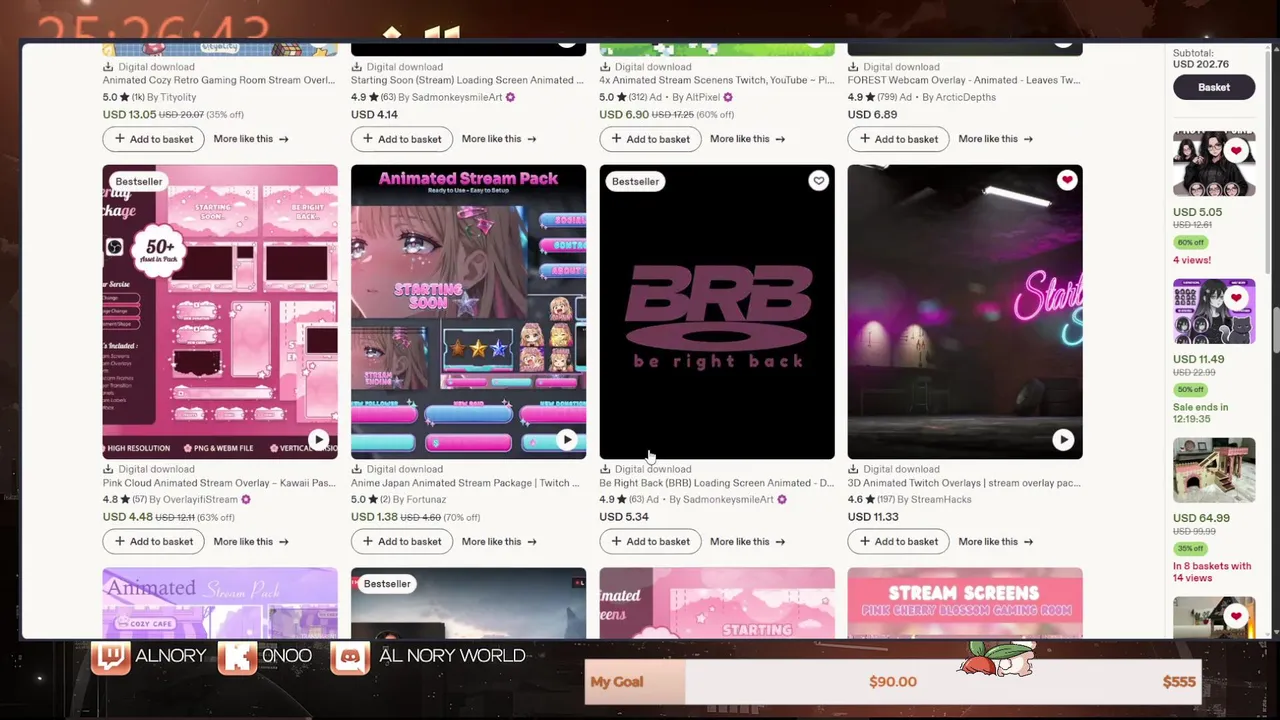Viewport: 1280px width, 720px height.
Task: Toggle heart on the USD 11.49 sidebar item
Action: click(x=1237, y=298)
